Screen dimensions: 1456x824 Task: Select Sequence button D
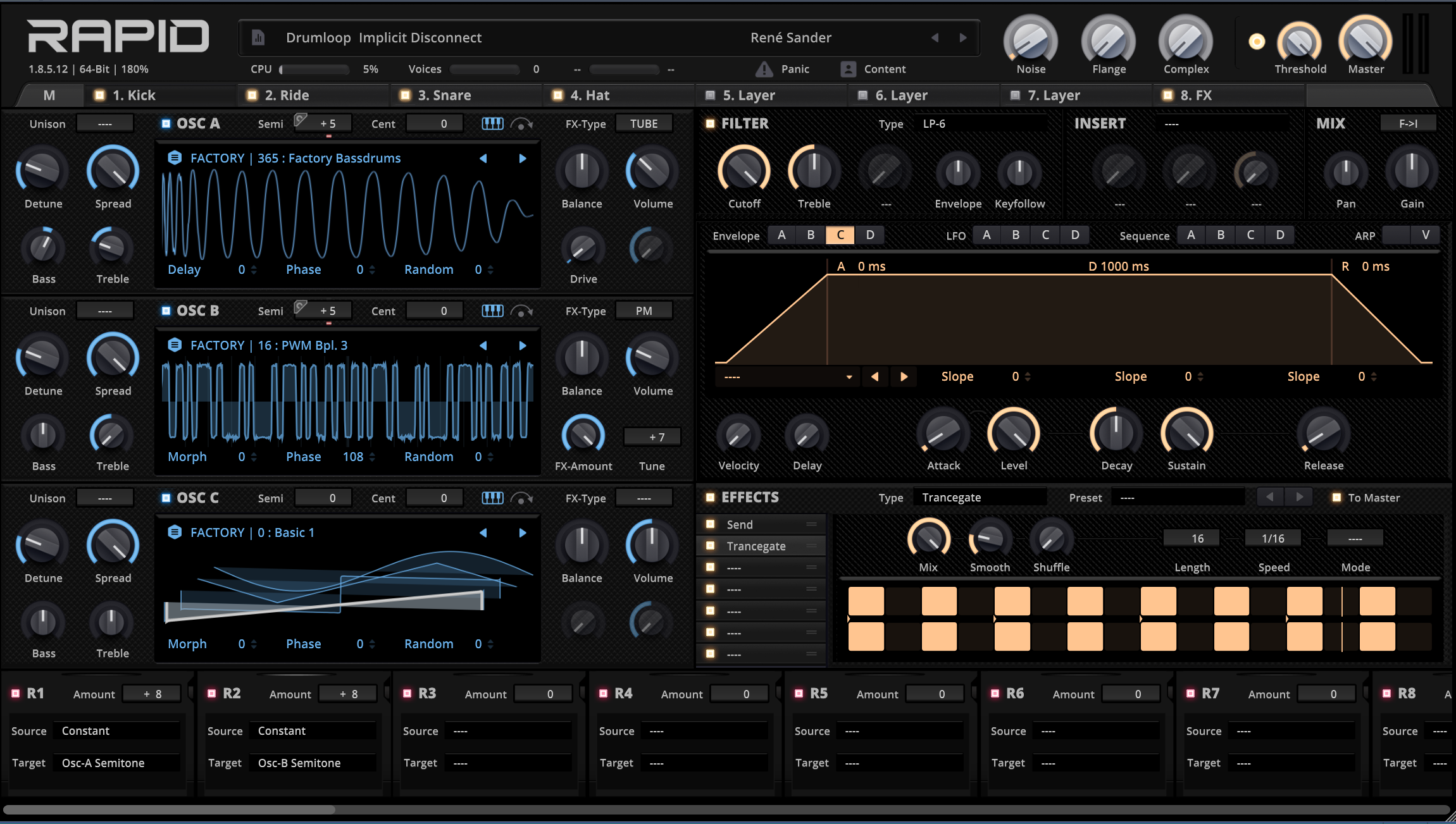[1280, 235]
